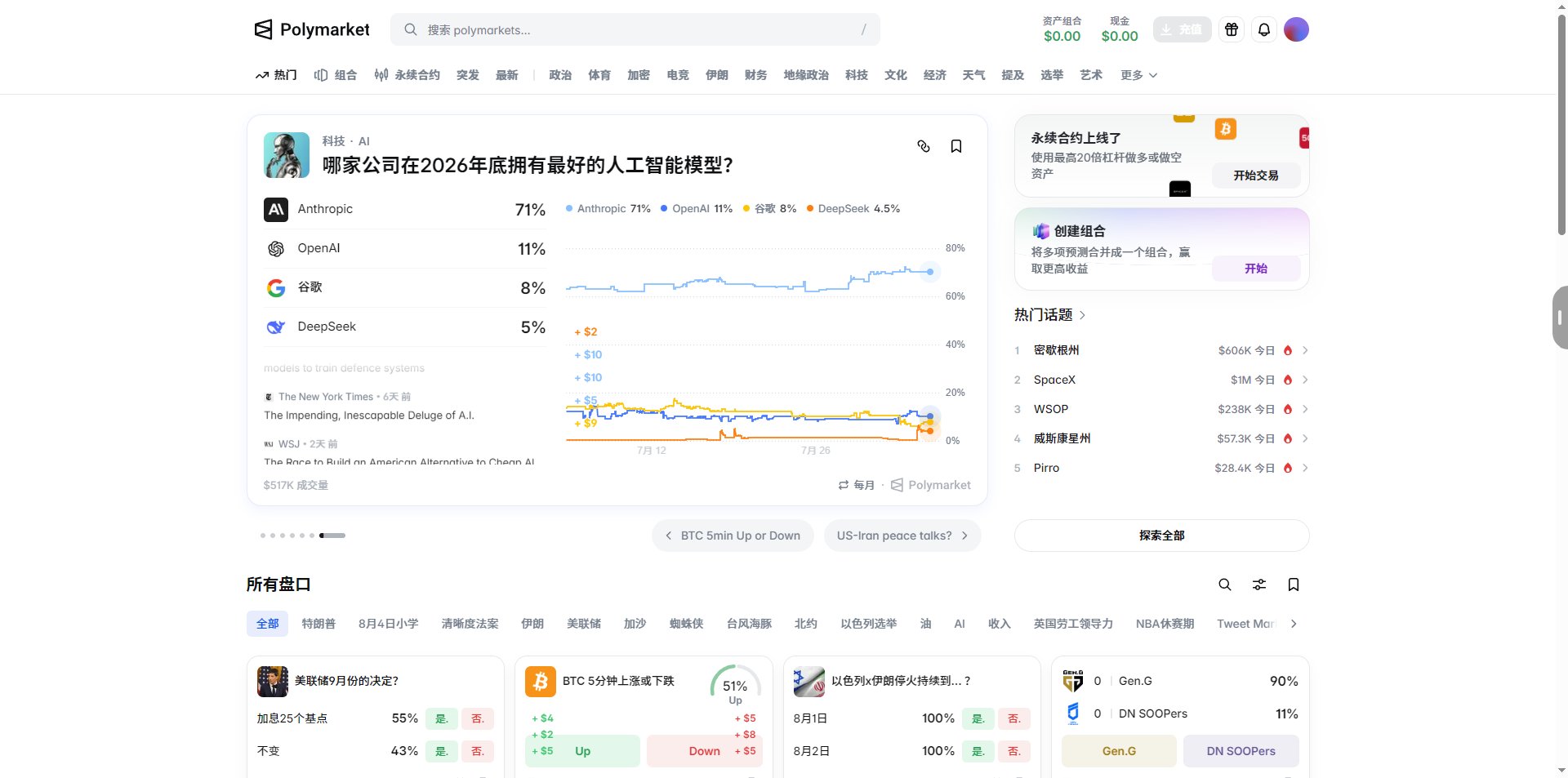The height and width of the screenshot is (778, 1568).
Task: Select the OpenAI logo row
Action: point(276,249)
